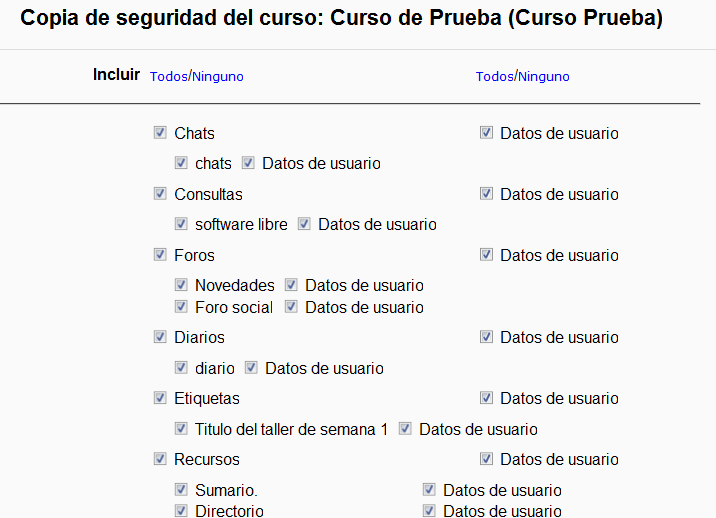Uncheck the 'software libre' item checkbox
This screenshot has width=716, height=518.
click(x=181, y=224)
